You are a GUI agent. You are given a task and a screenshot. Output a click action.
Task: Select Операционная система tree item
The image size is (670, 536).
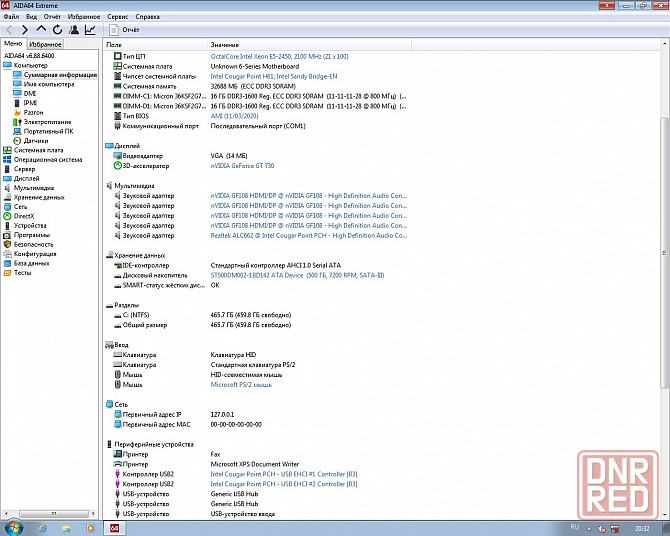click(43, 159)
